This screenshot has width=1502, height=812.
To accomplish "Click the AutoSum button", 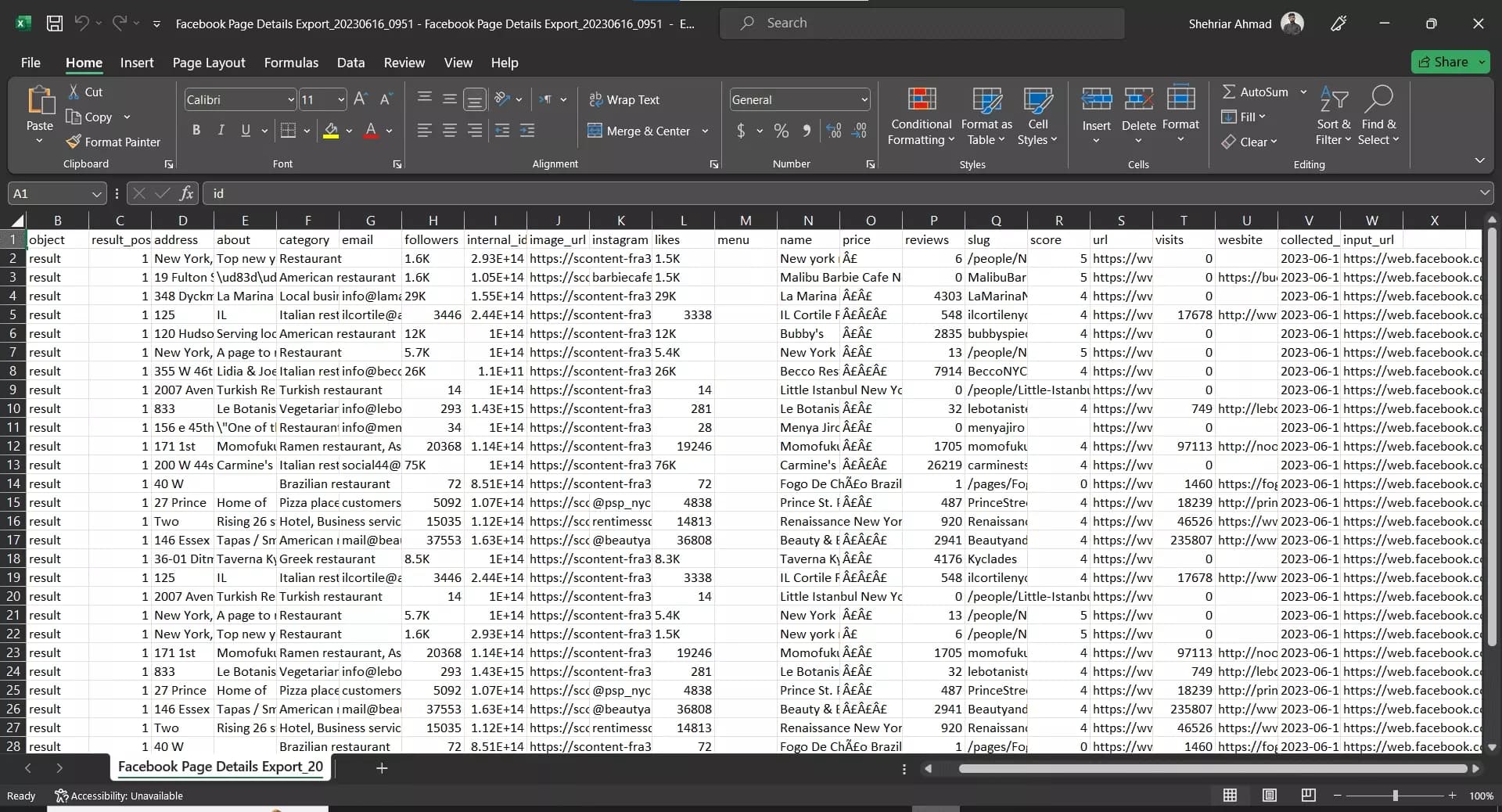I will pos(1255,92).
